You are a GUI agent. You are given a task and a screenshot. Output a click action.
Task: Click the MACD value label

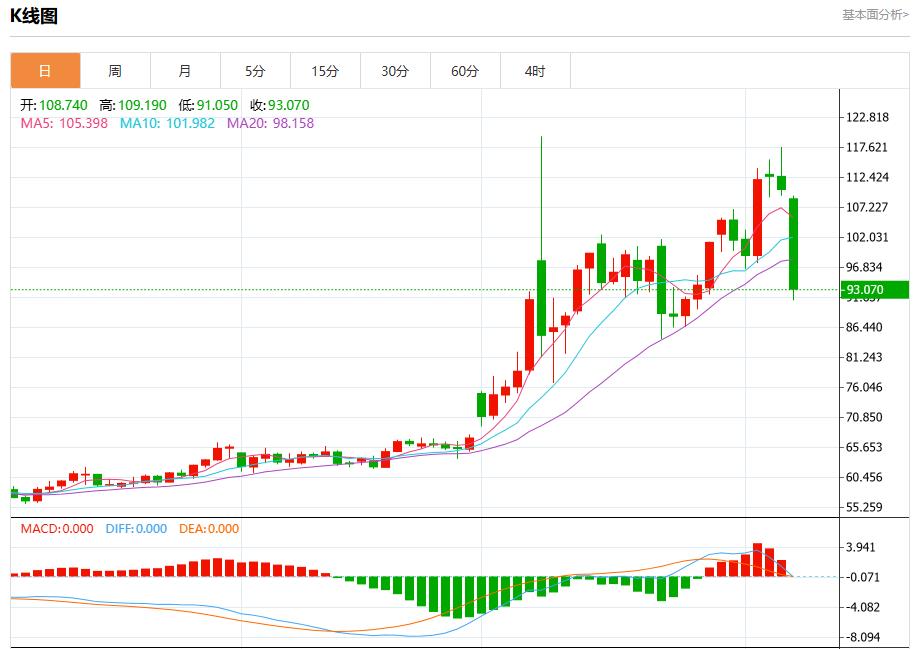pyautogui.click(x=57, y=529)
